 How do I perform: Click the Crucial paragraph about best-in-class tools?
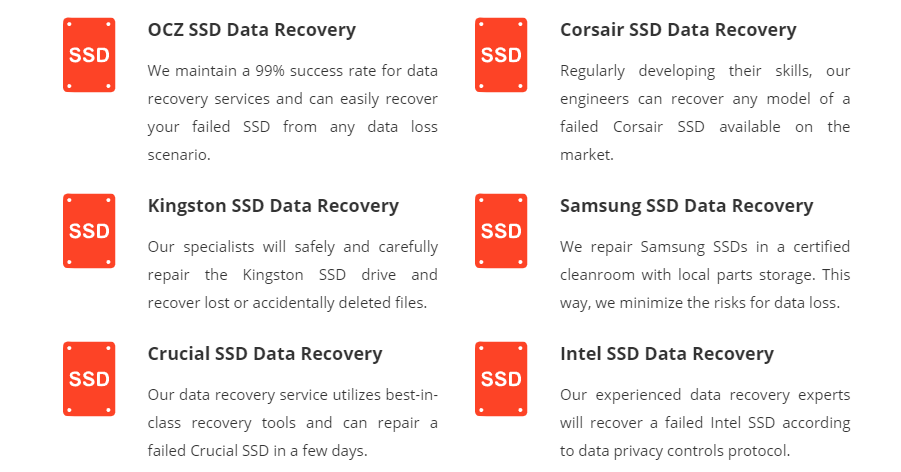pyautogui.click(x=292, y=423)
